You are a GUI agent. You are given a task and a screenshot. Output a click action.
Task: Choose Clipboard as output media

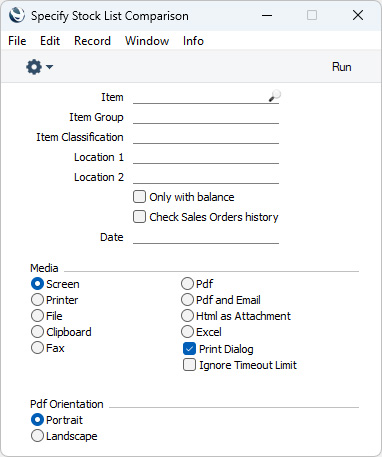click(37, 332)
